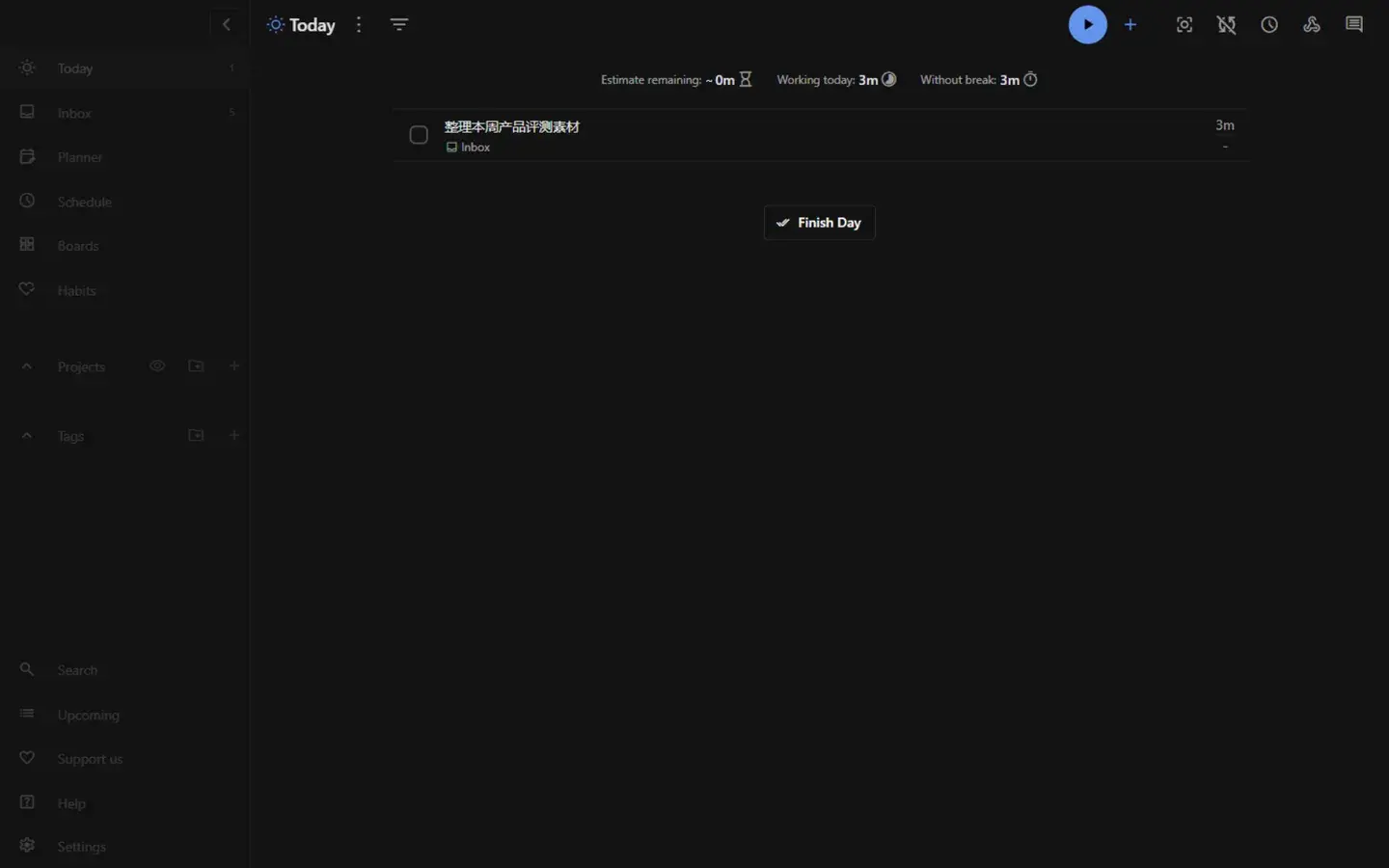
Task: Click the 3m time spent on the task row
Action: 1225,125
